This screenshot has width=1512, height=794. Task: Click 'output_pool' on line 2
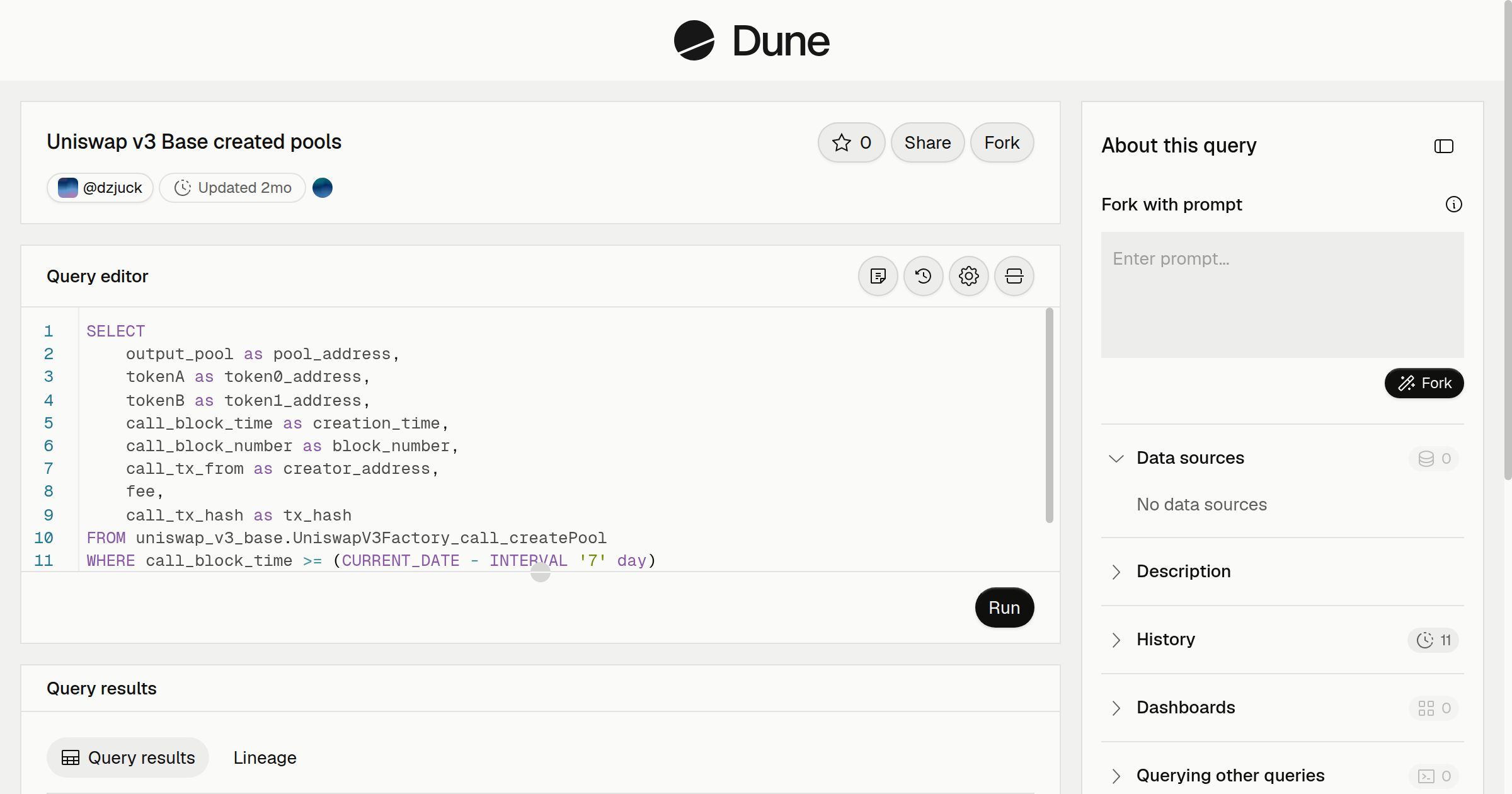pos(180,354)
